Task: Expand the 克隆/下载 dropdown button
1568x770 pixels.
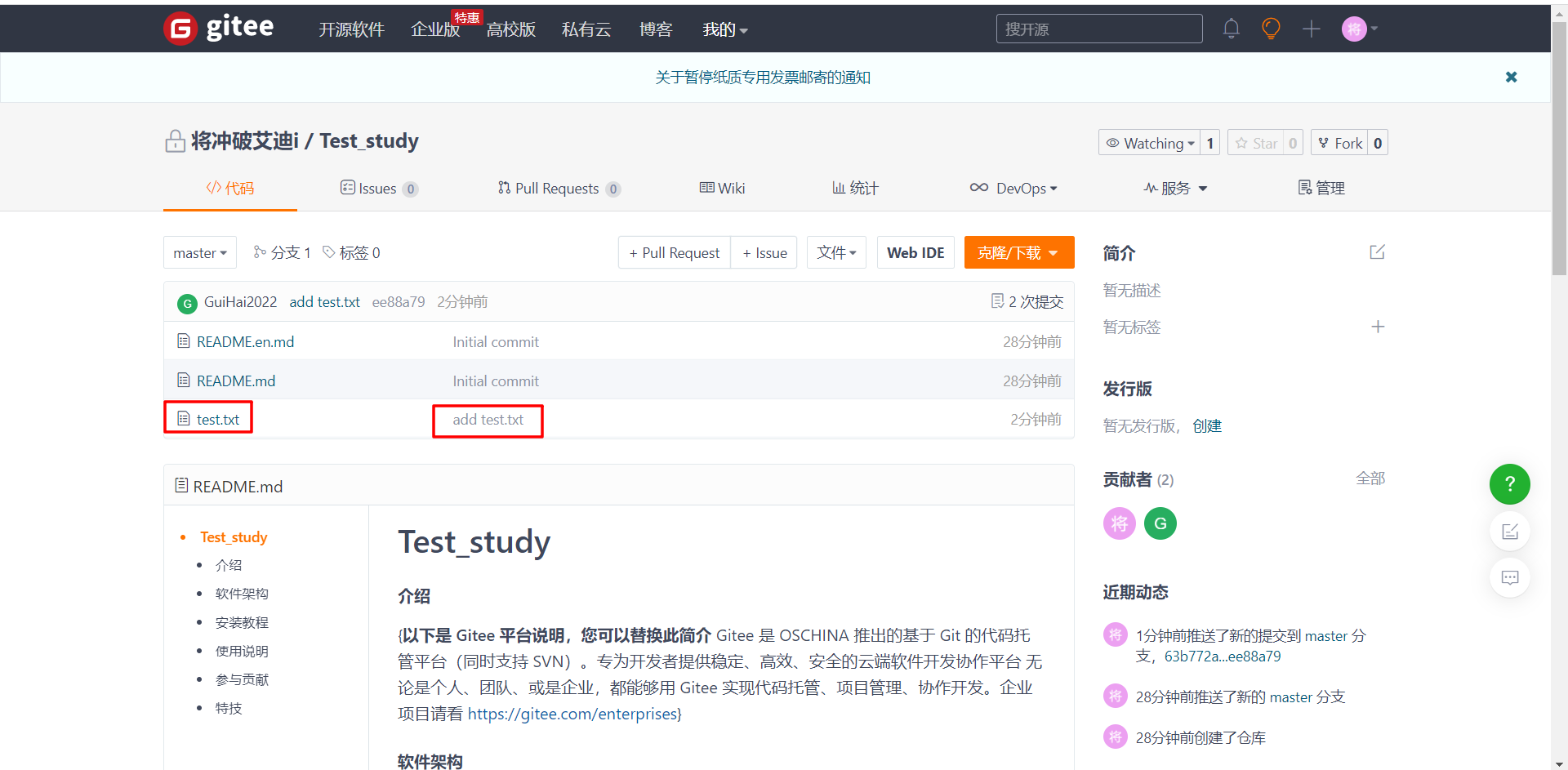Action: [1018, 252]
